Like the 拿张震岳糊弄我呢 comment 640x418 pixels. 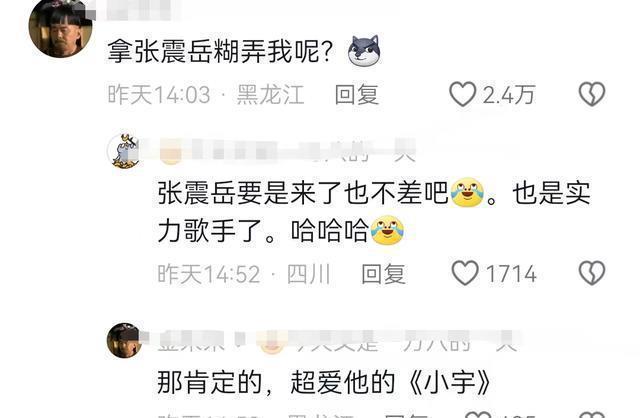(462, 94)
